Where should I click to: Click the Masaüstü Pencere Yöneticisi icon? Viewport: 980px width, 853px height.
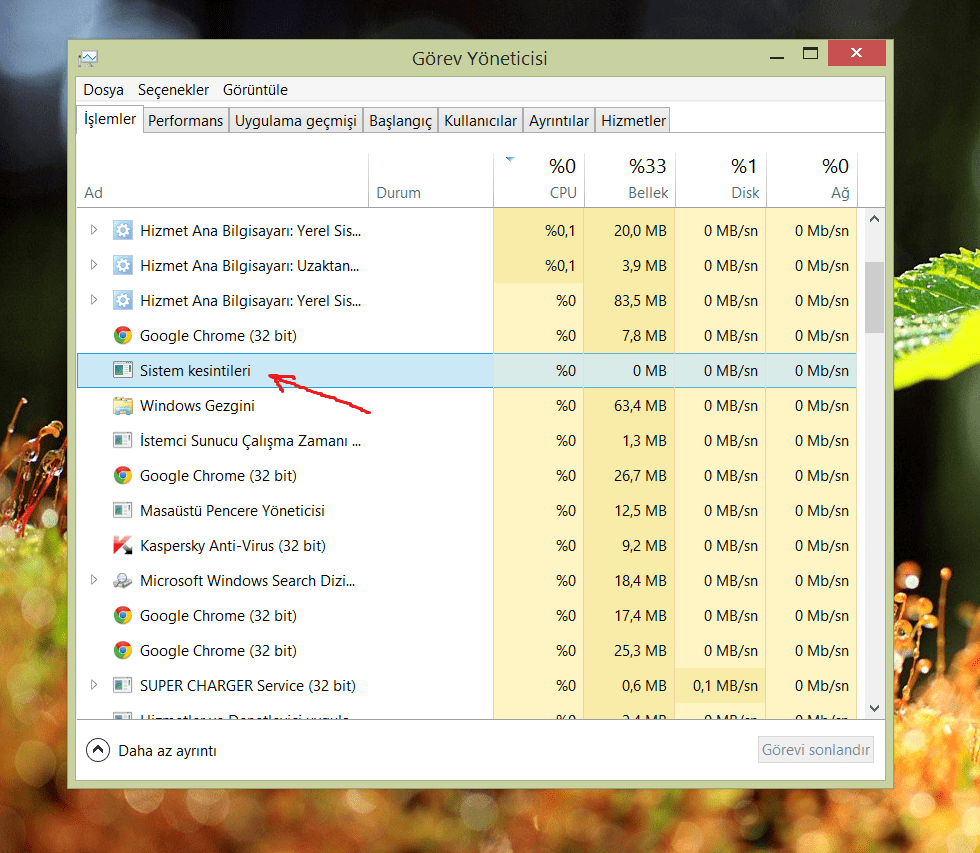pos(122,511)
